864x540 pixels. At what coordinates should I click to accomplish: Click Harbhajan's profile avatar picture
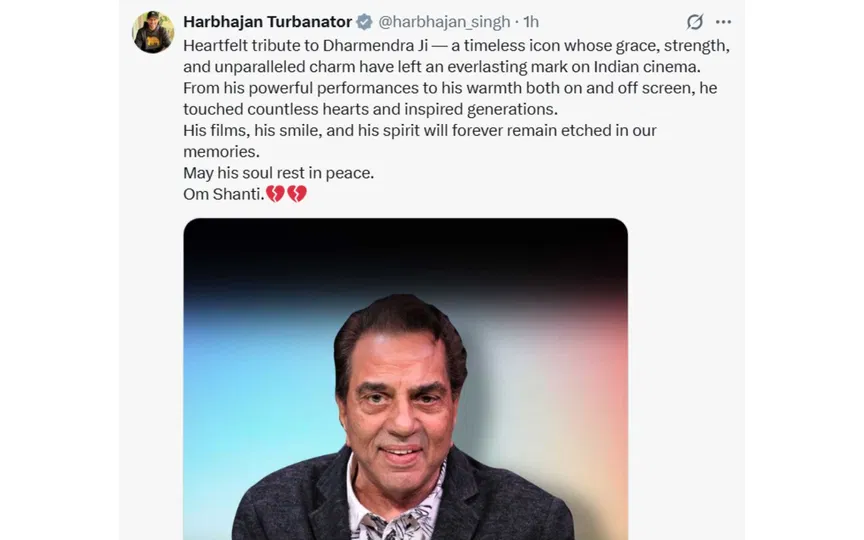tap(153, 32)
